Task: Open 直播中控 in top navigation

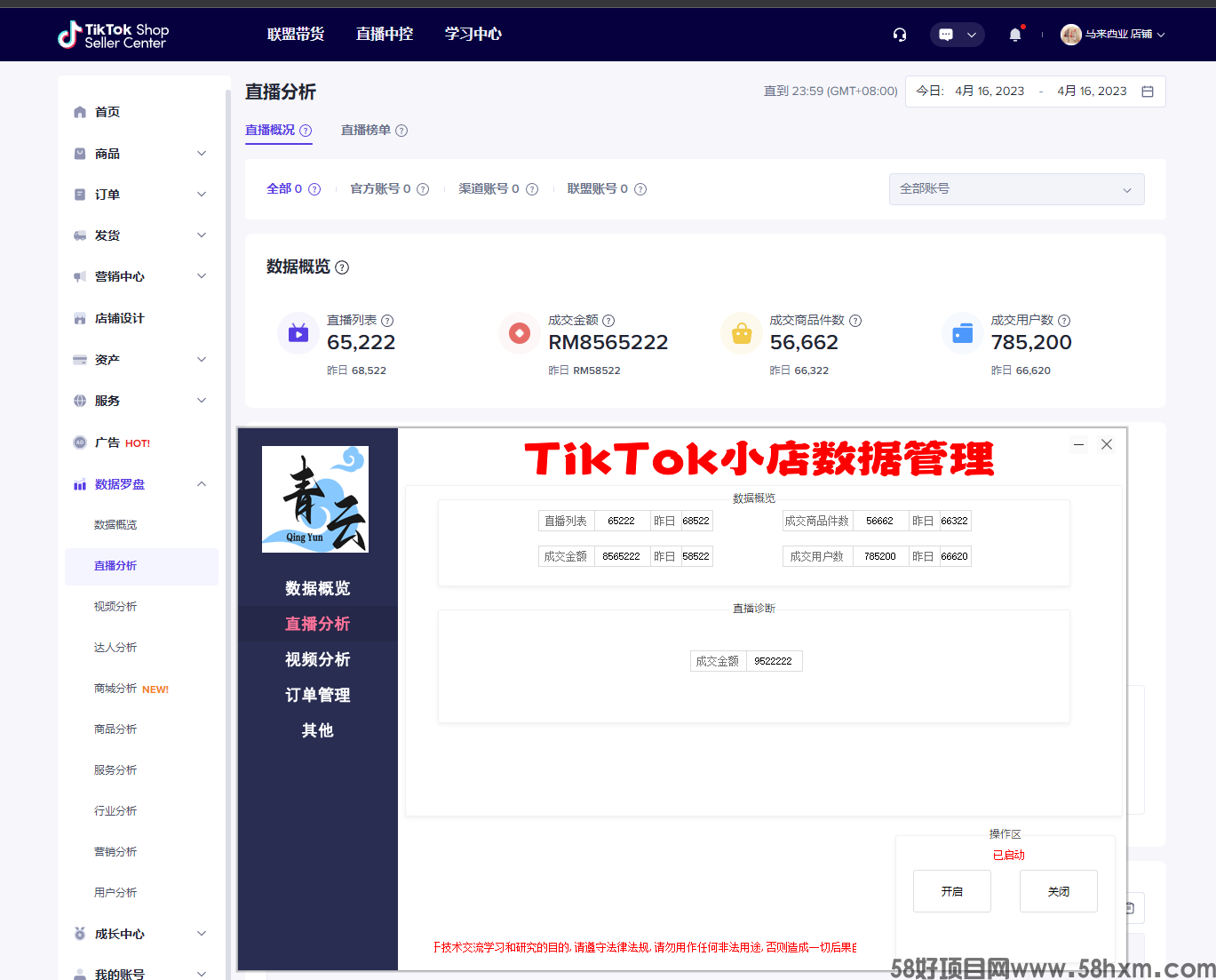Action: (x=385, y=34)
